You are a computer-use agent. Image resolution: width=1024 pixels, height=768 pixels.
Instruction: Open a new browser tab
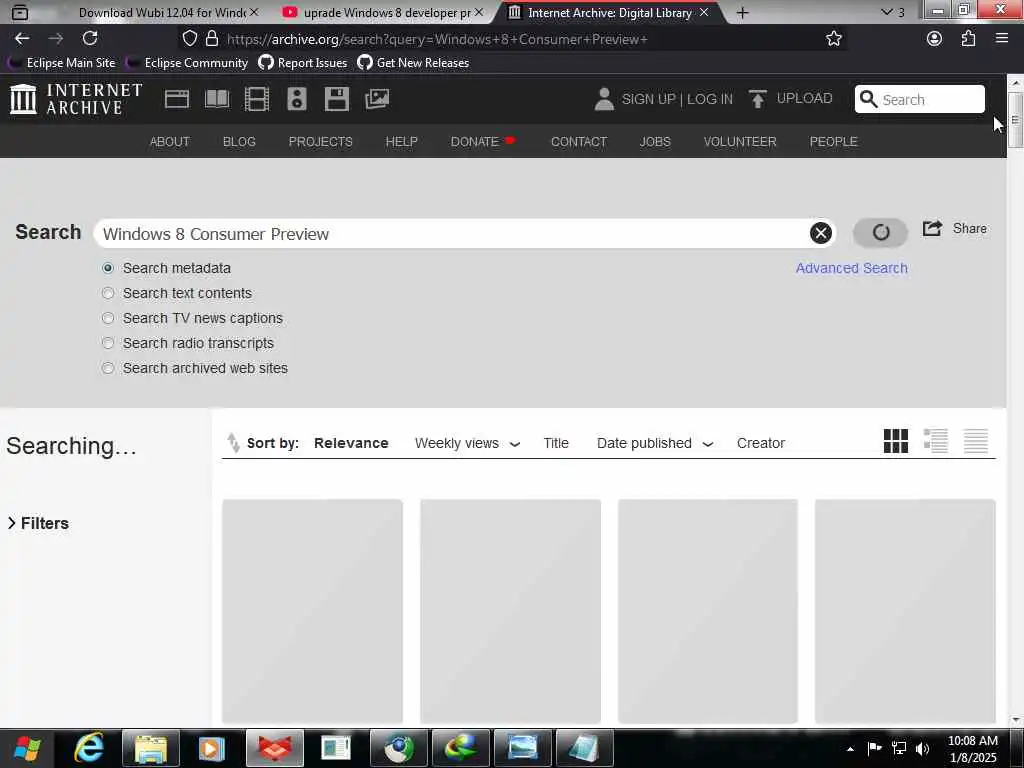pos(743,12)
